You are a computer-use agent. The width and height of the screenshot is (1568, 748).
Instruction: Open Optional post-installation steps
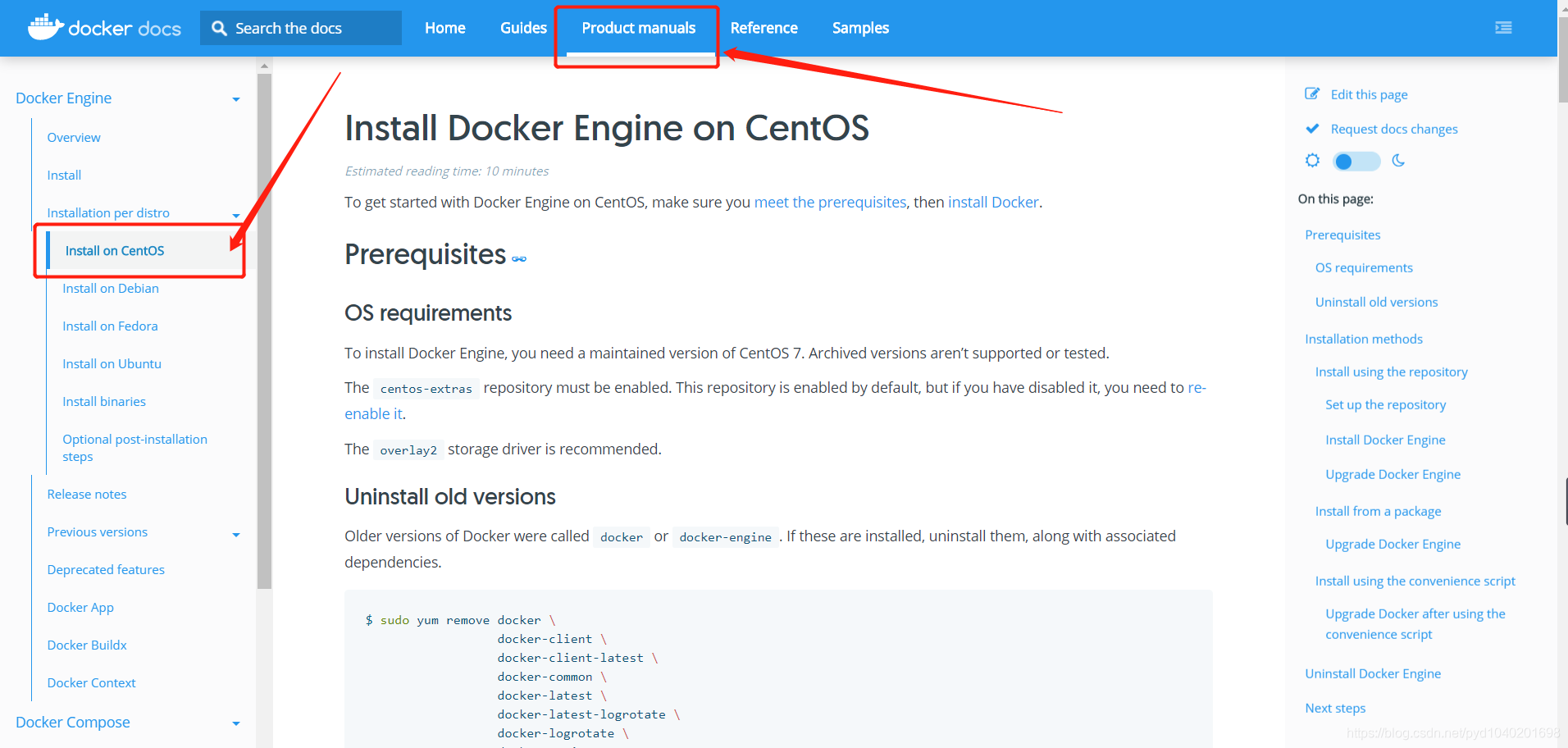(134, 448)
